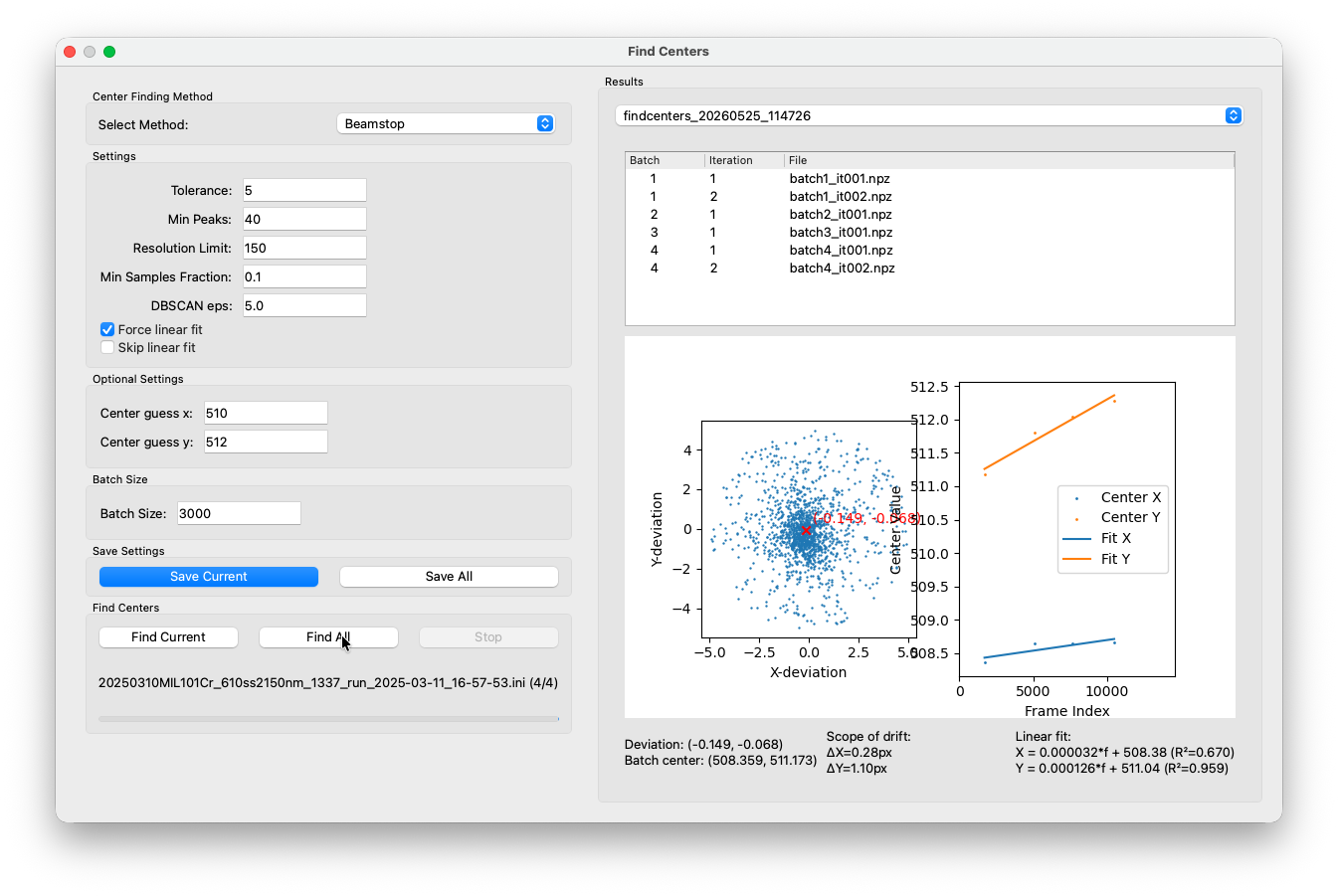The height and width of the screenshot is (896, 1338).
Task: Select row batch4_it001.npz
Action: 929,251
